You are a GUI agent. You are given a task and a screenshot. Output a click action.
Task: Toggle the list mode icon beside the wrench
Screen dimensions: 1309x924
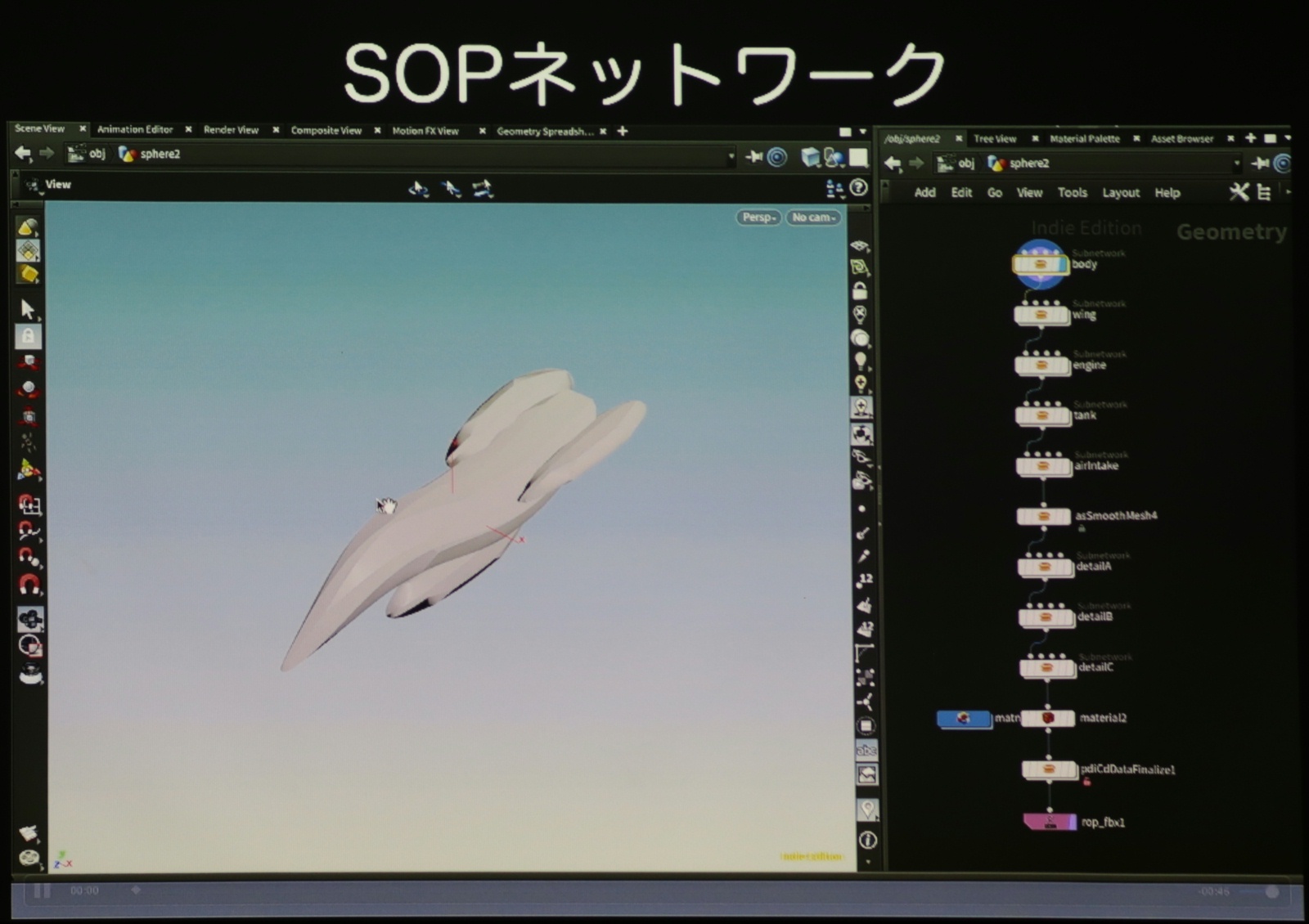click(1264, 193)
